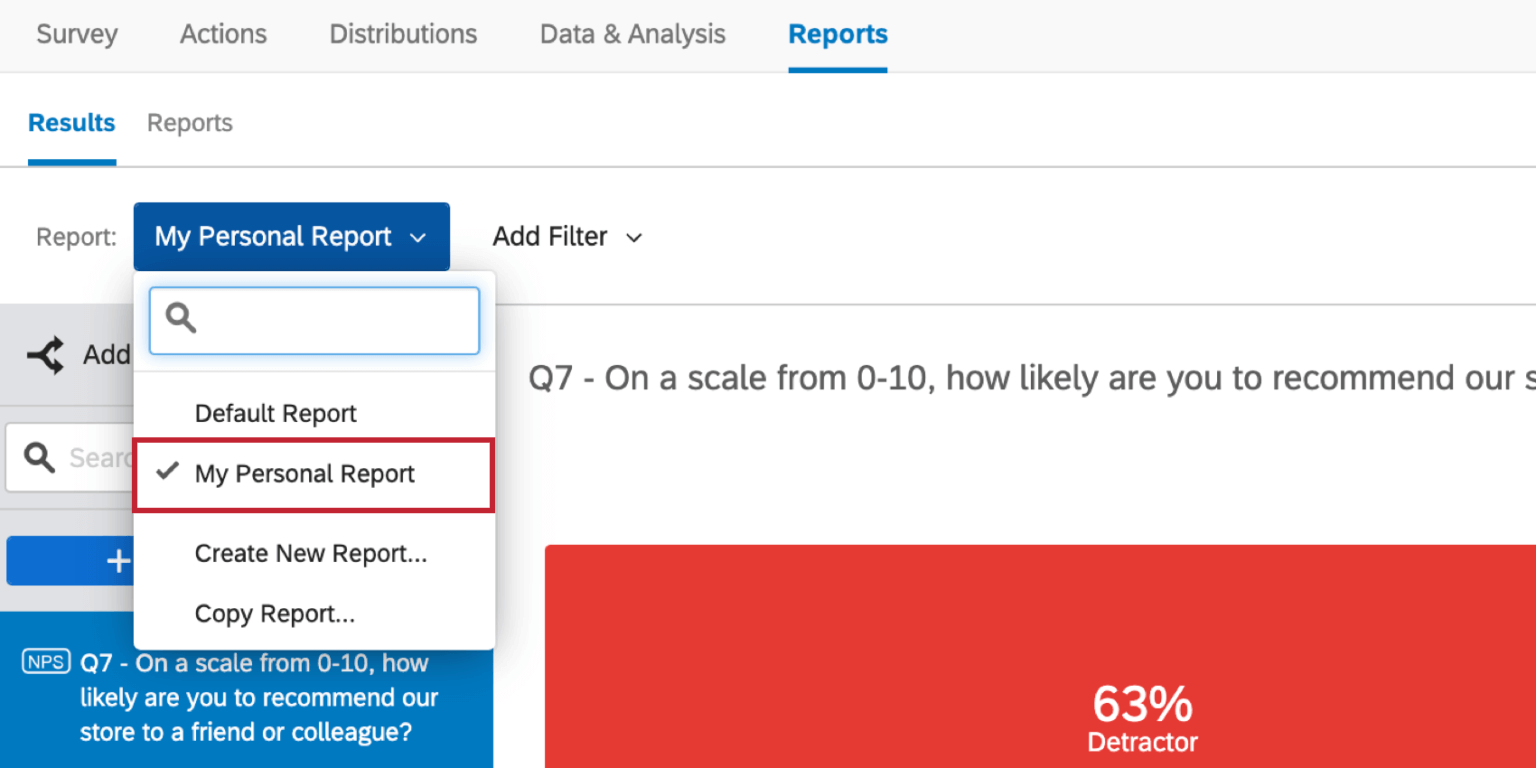The height and width of the screenshot is (768, 1536).
Task: Select Default Report from the list
Action: tap(275, 413)
